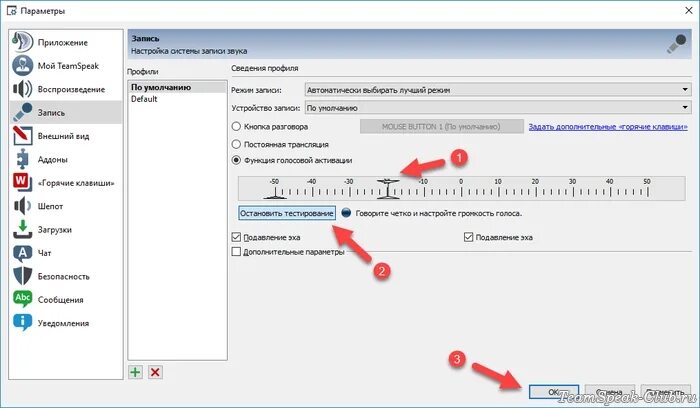Image resolution: width=700 pixels, height=408 pixels.
Task: Click the Безопасность label in sidebar
Action: point(64,277)
